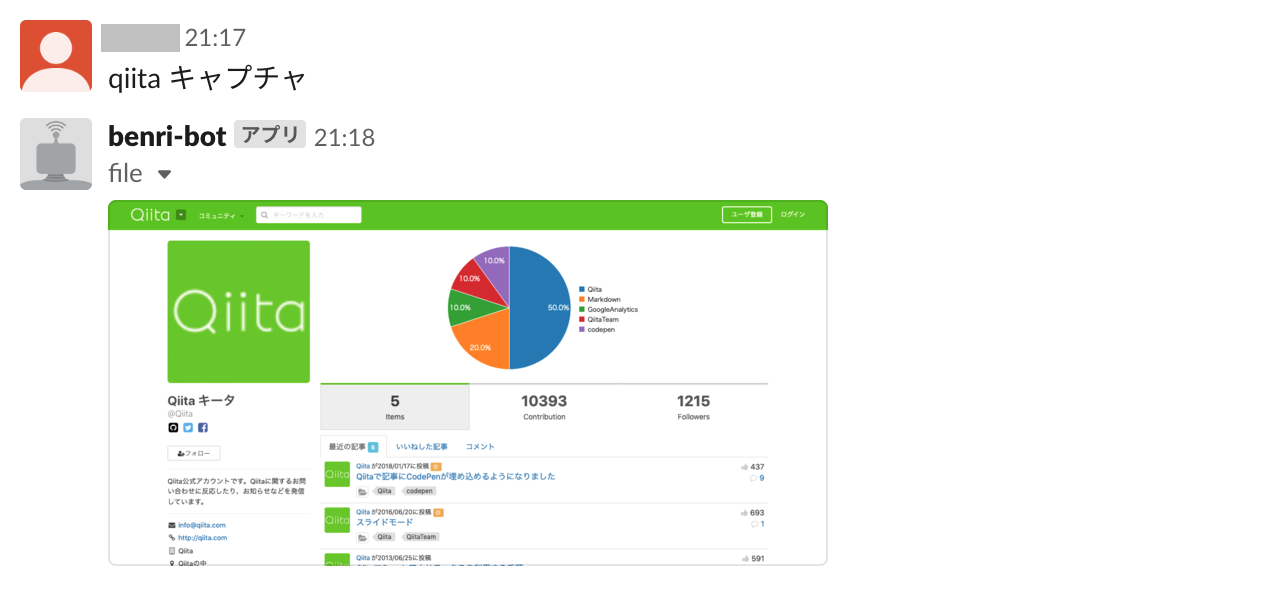Click the 437 likes count
The image size is (1262, 602).
point(757,467)
